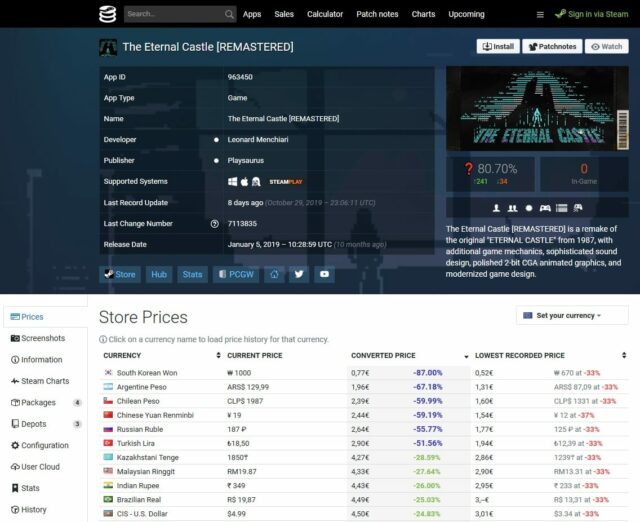The image size is (640, 522).
Task: Click the SteamDB logo icon
Action: pos(107,14)
